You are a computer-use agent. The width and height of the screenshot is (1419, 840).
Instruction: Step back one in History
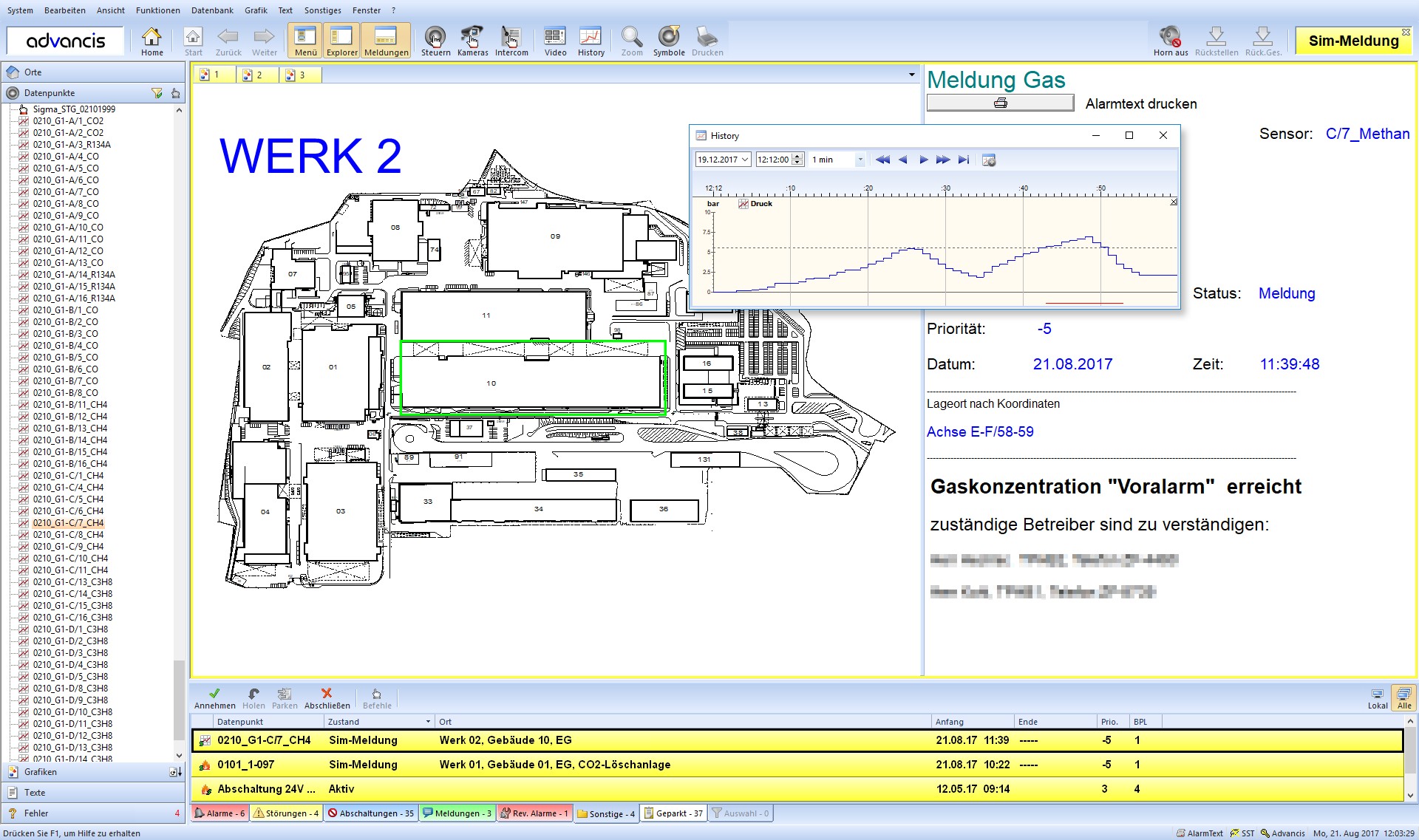[903, 160]
